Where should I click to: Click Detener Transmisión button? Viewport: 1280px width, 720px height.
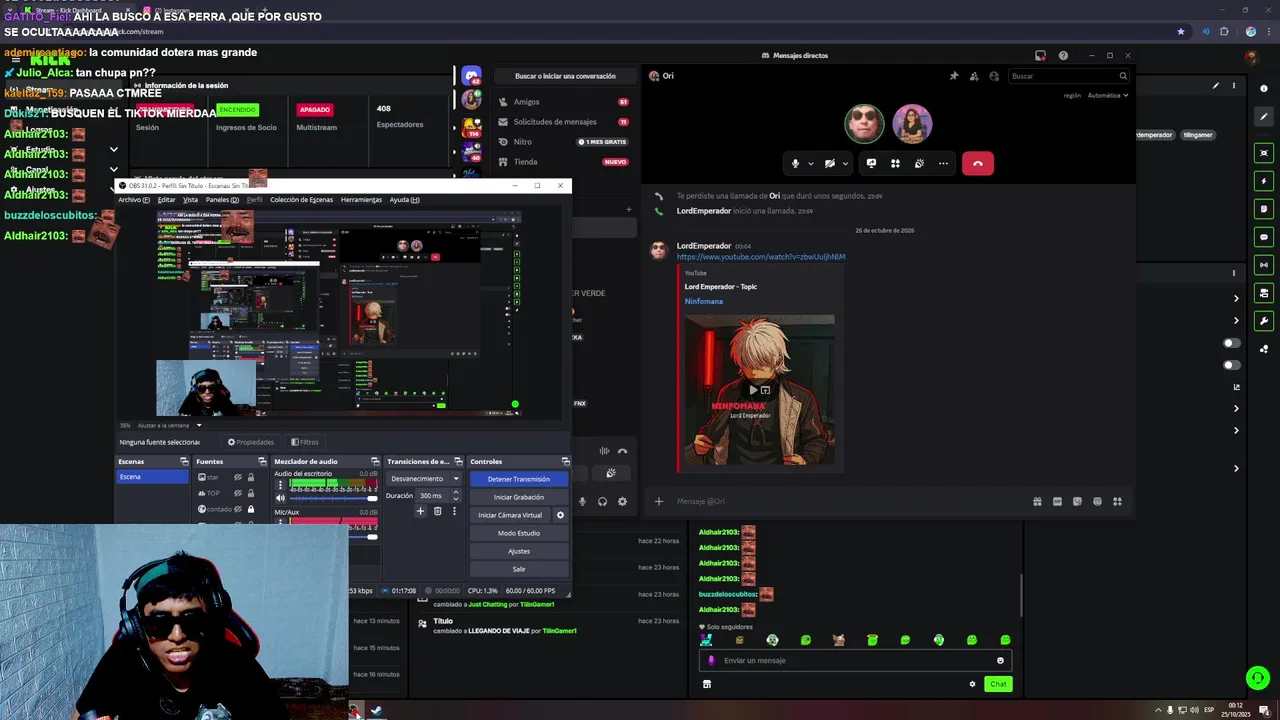pyautogui.click(x=519, y=479)
